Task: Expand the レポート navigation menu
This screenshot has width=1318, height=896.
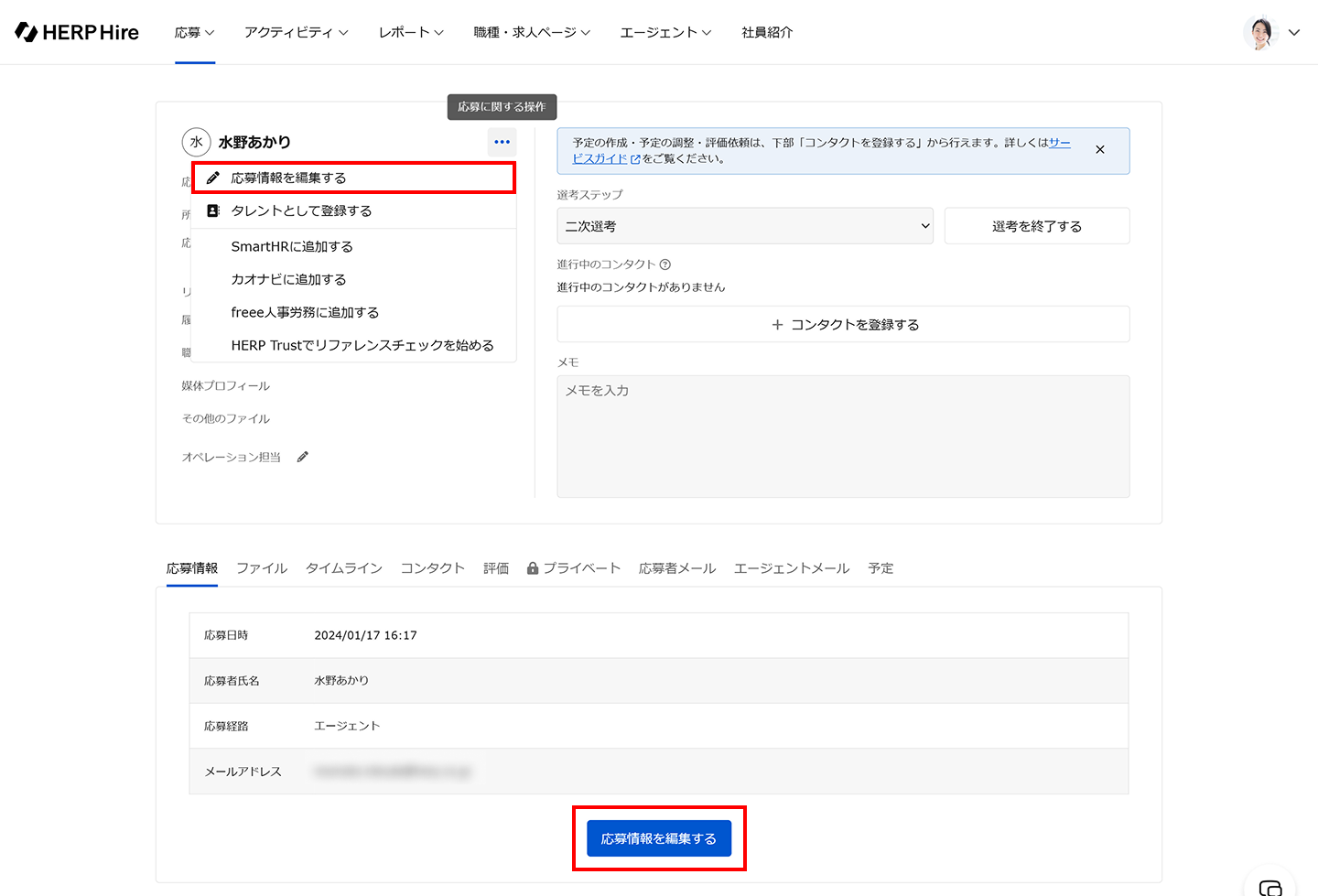Action: pyautogui.click(x=411, y=32)
